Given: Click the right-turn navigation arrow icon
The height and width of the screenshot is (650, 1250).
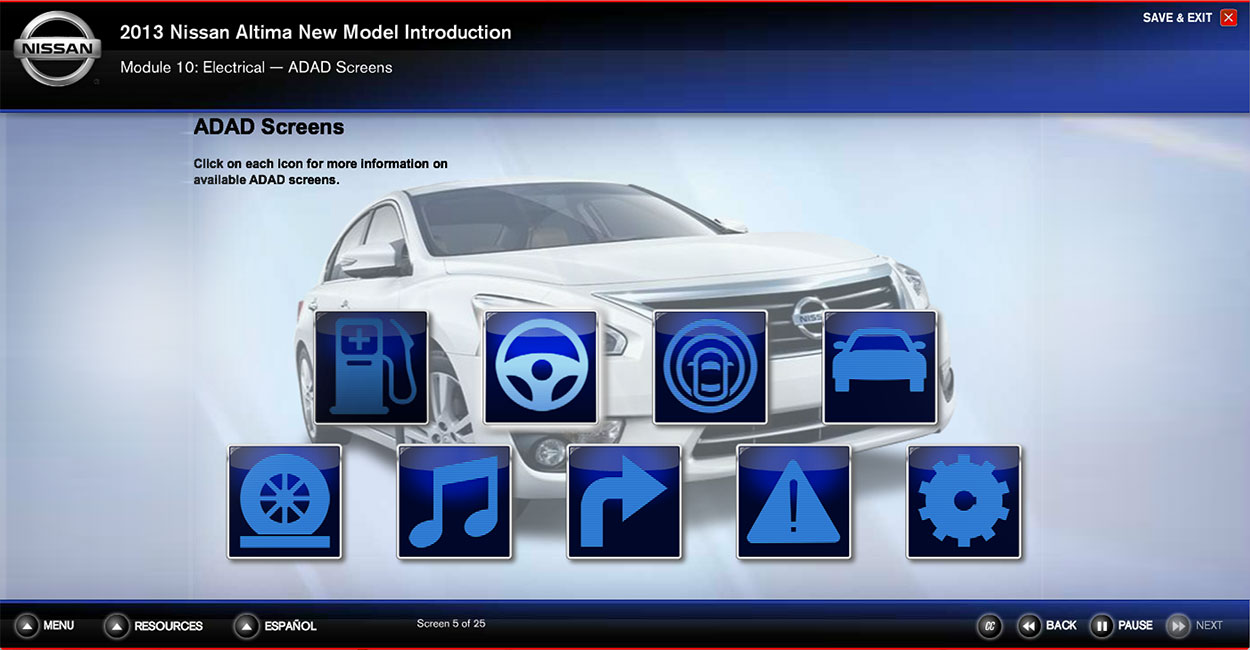Looking at the screenshot, I should 624,501.
